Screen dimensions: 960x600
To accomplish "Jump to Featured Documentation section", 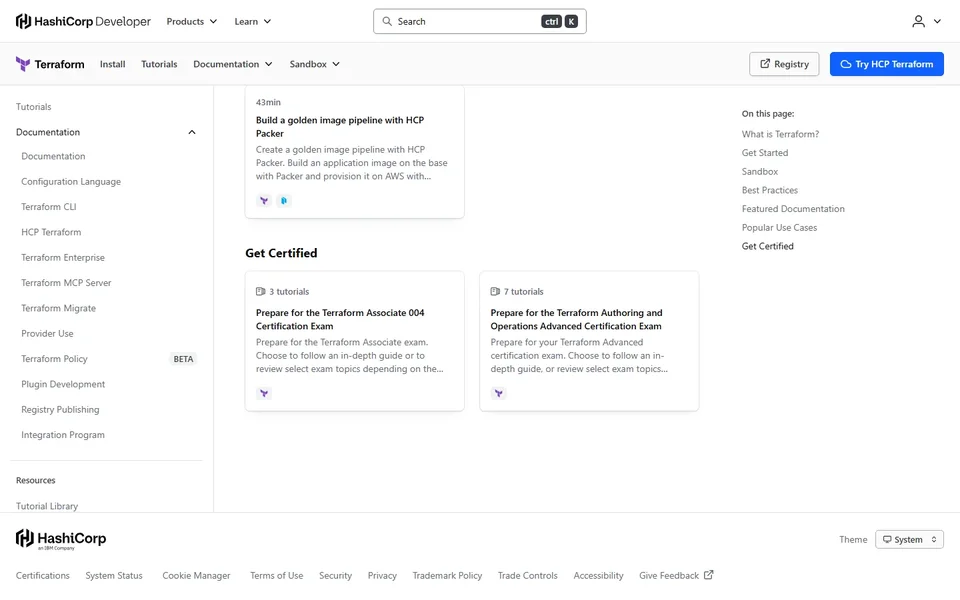I will point(793,209).
